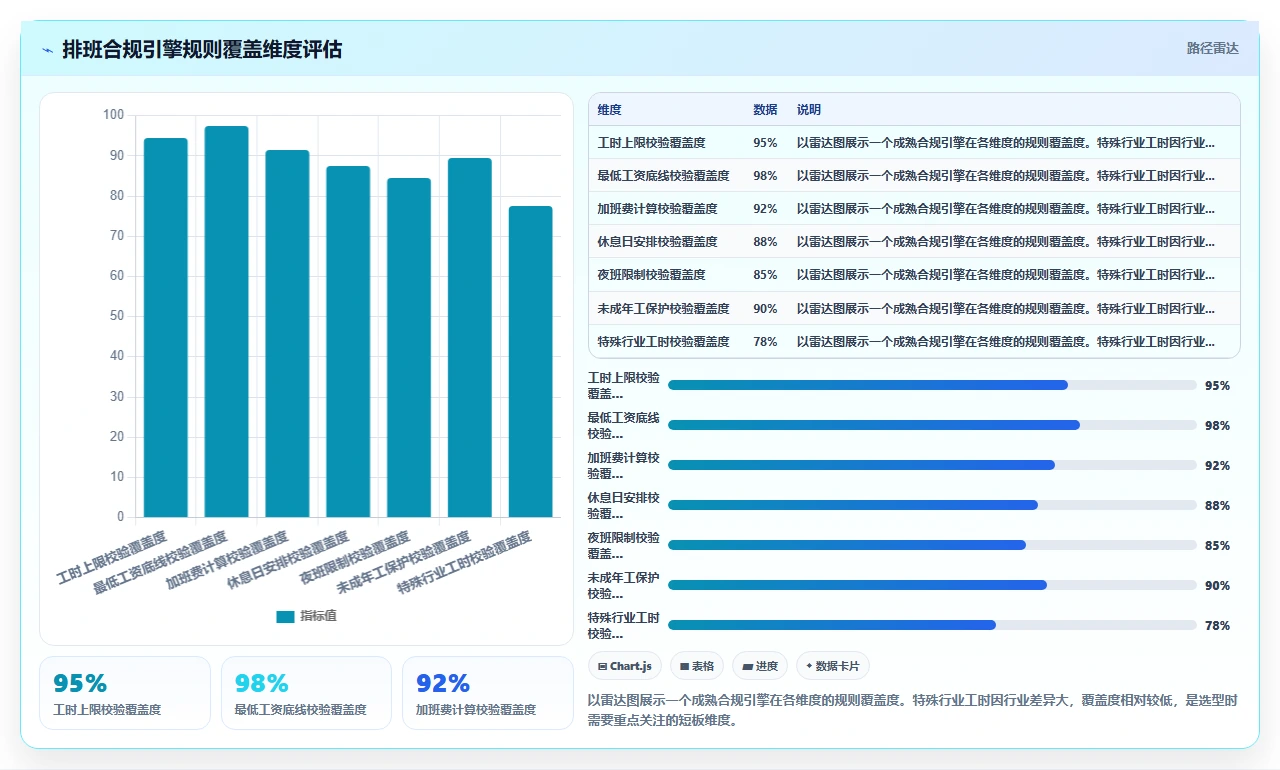Click the shortest bar for 特殊行业工时校验覆盖度
Screen dimensions: 1280x770
[x=531, y=362]
